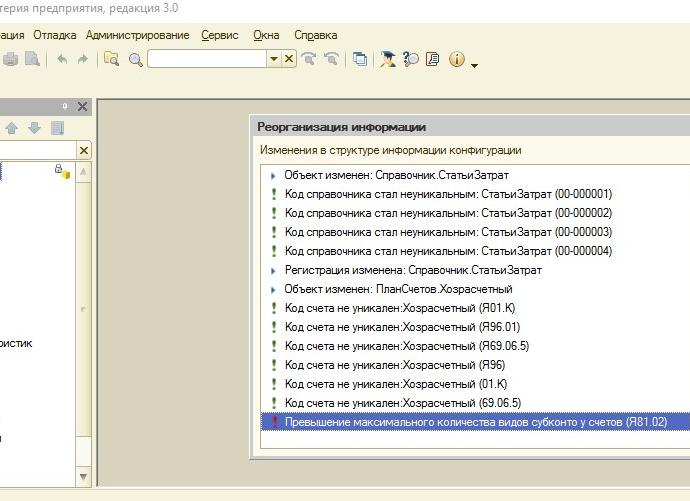690x501 pixels.
Task: Open the Администрирование menu
Action: [137, 35]
